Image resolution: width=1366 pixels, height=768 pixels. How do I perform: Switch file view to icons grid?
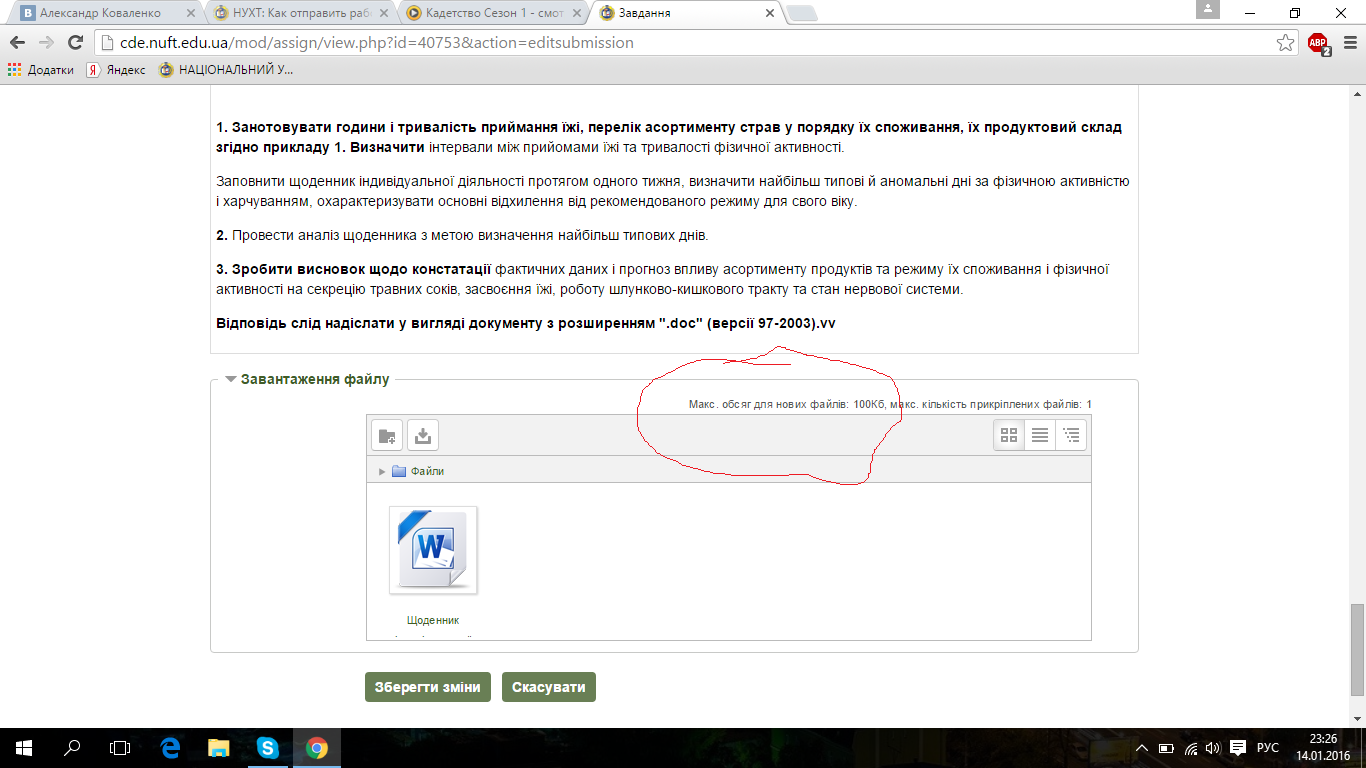click(1009, 435)
